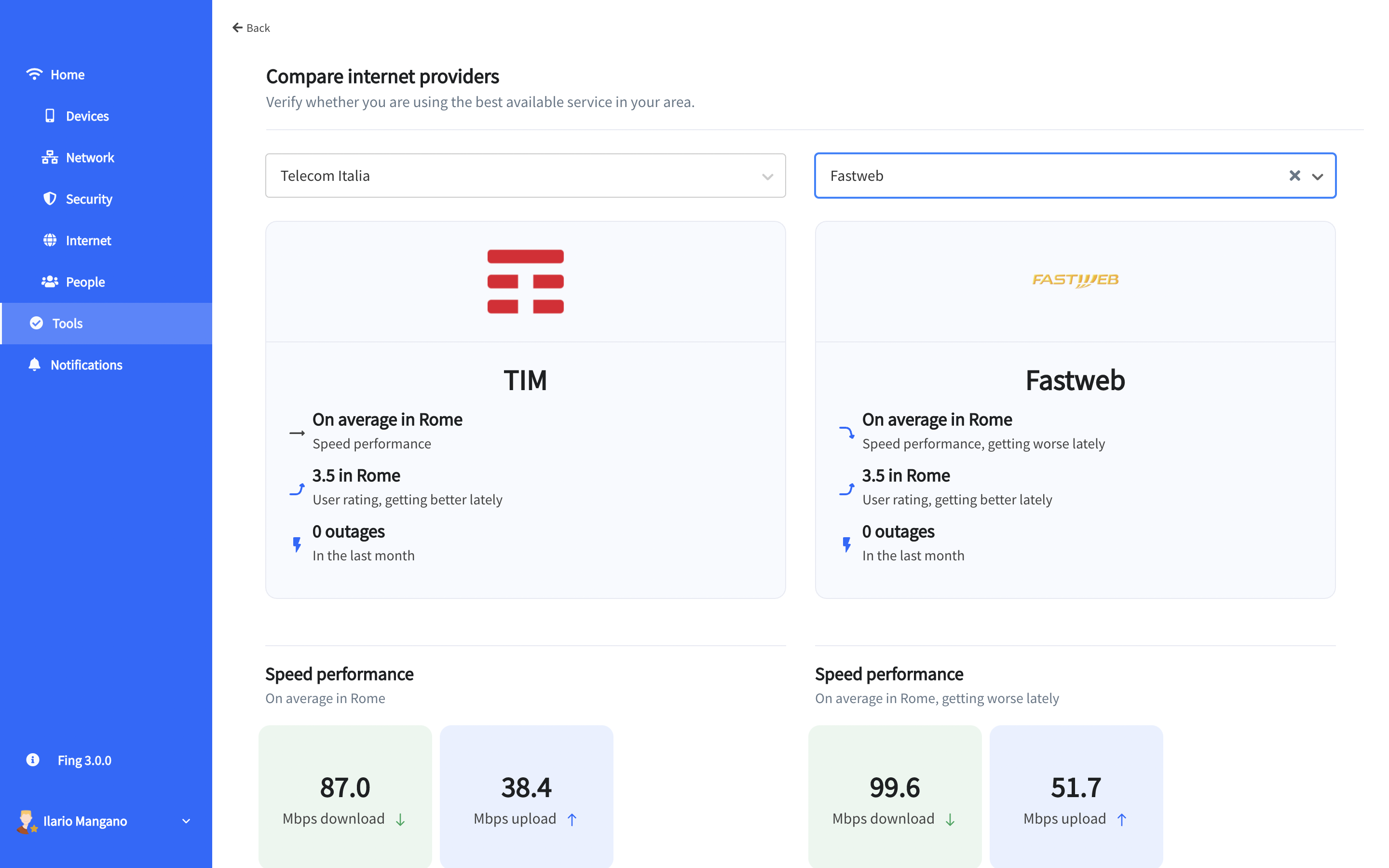
Task: Click the green download arrow under 87.0
Action: 401,820
